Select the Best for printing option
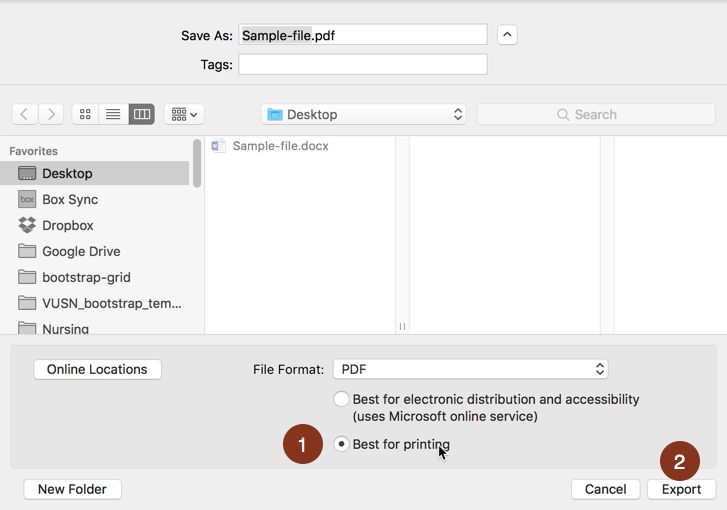 (342, 444)
